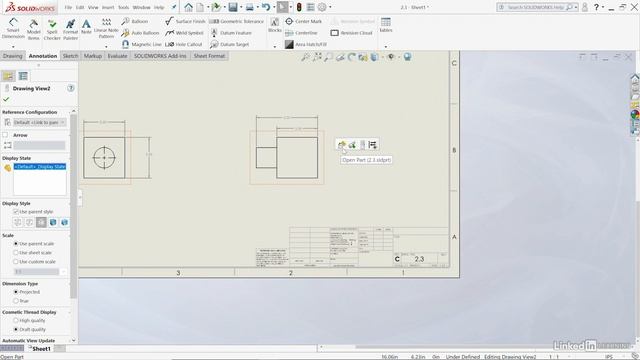The width and height of the screenshot is (640, 360).
Task: Enable the Arrow checkbox
Action: [5, 135]
